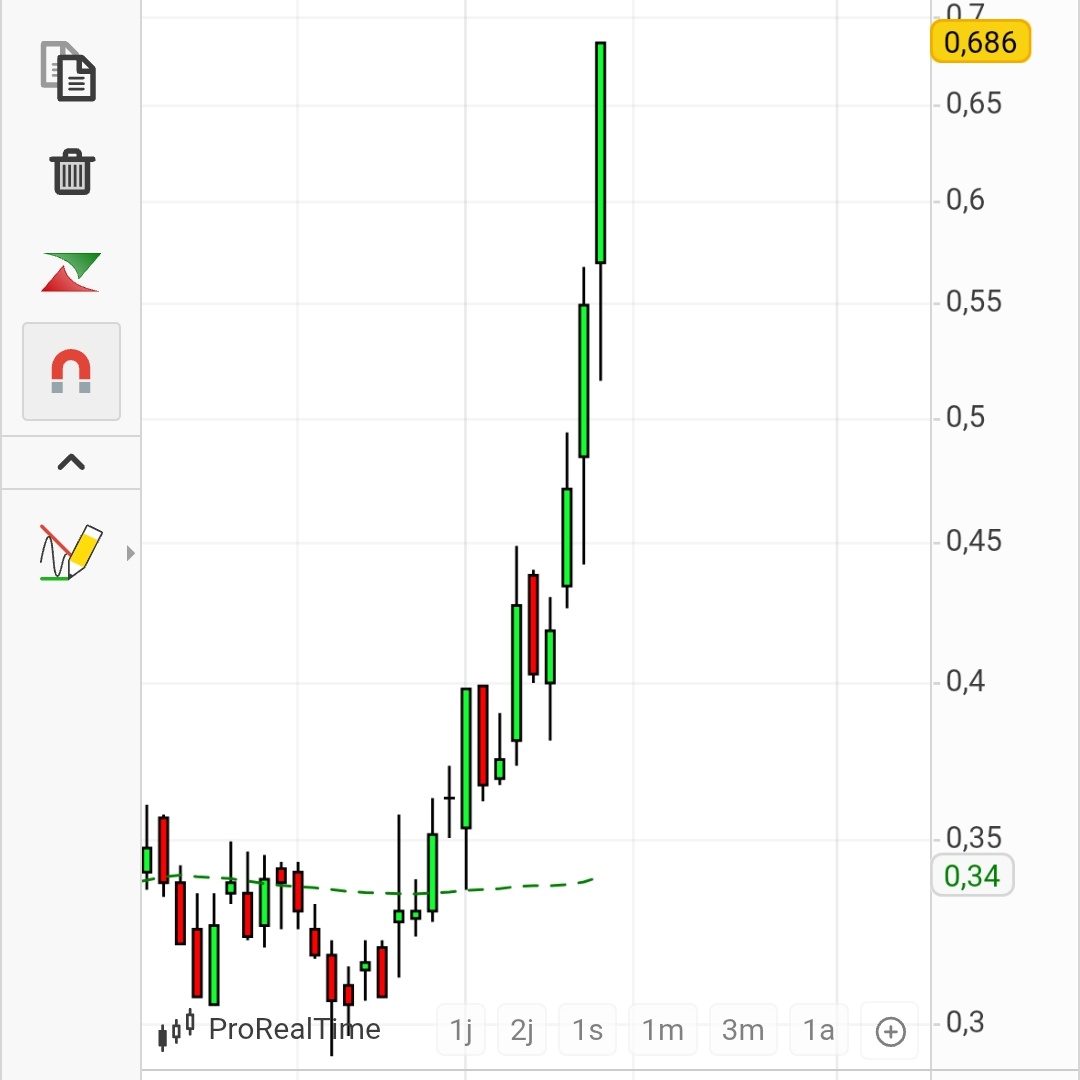Open the 3m timeframe view
Screen dimensions: 1080x1080
(743, 1030)
